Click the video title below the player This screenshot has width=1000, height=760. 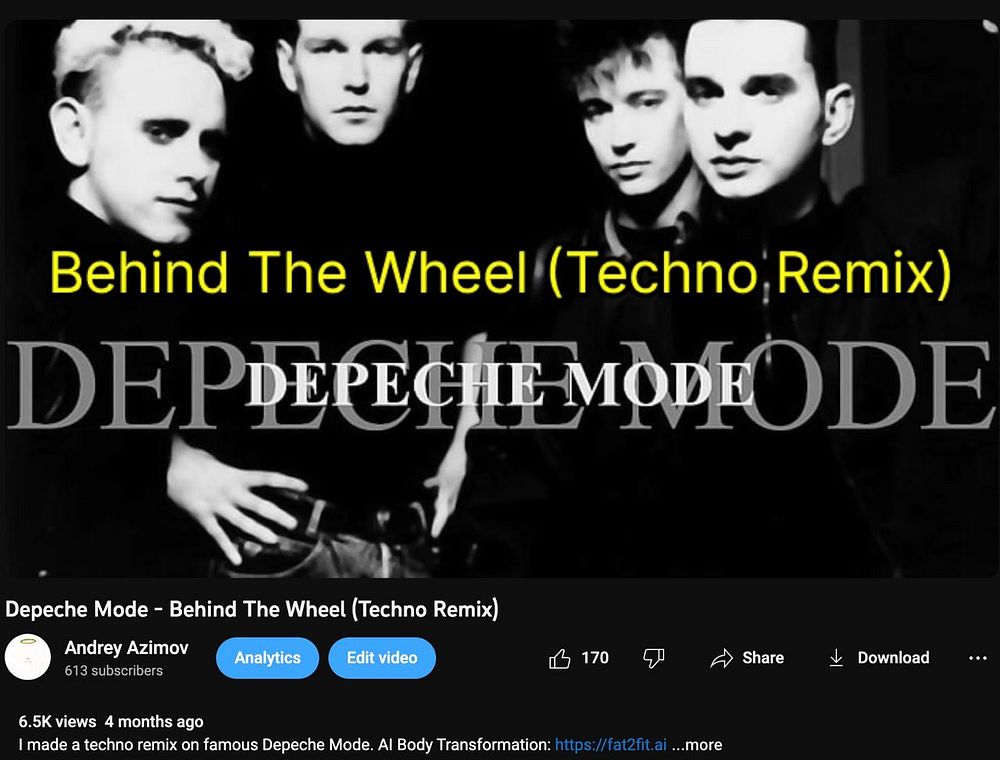pyautogui.click(x=252, y=609)
